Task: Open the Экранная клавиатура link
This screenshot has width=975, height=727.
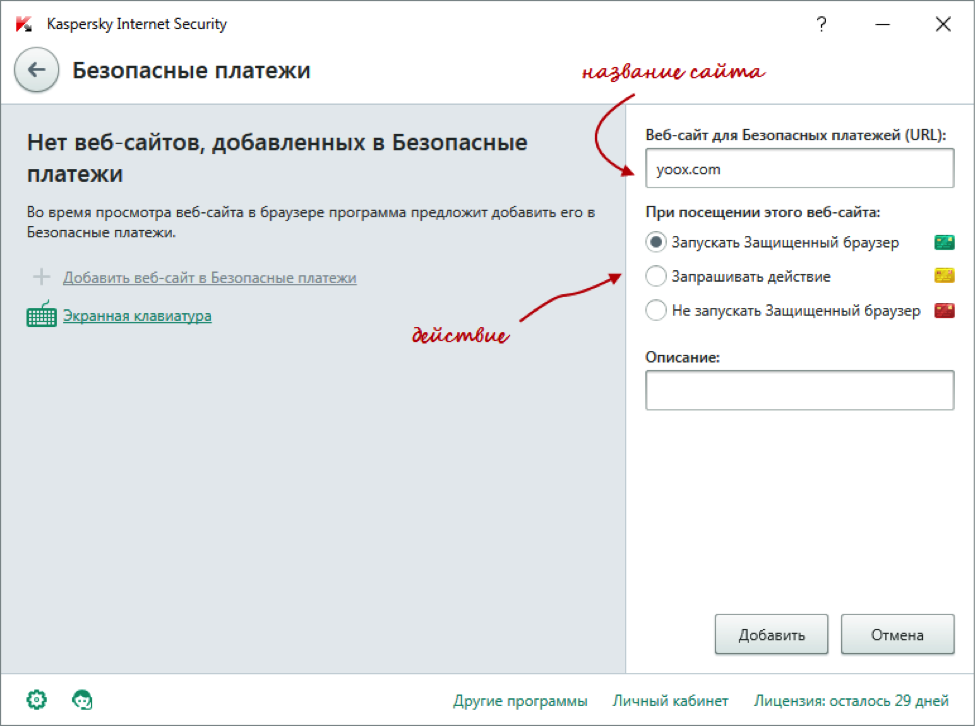Action: [137, 315]
